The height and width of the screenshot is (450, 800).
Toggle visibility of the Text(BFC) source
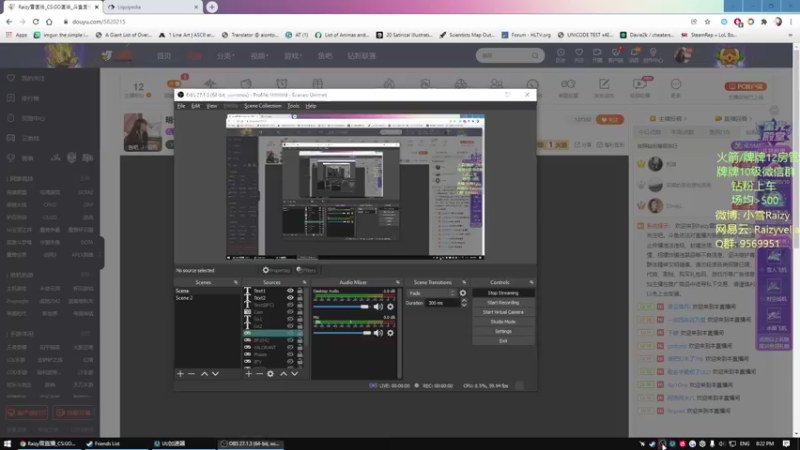pos(290,305)
